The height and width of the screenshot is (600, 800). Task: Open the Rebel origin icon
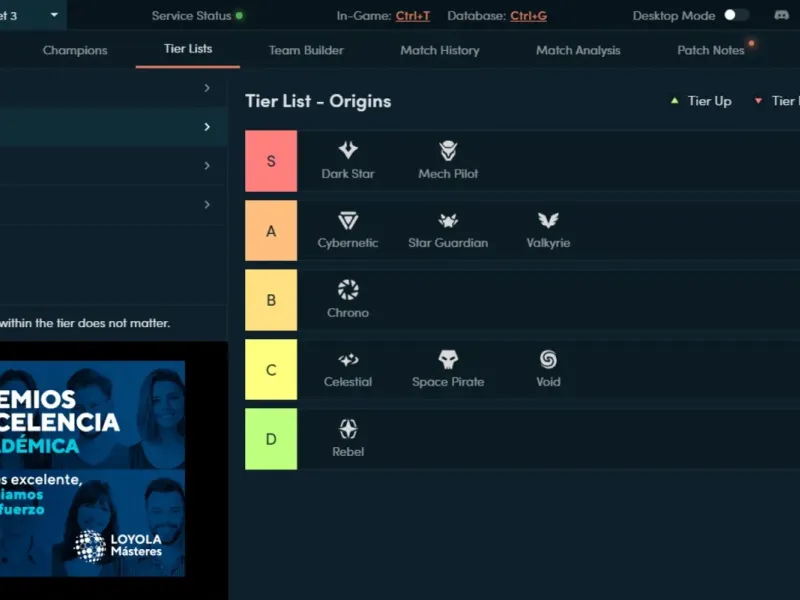348,429
